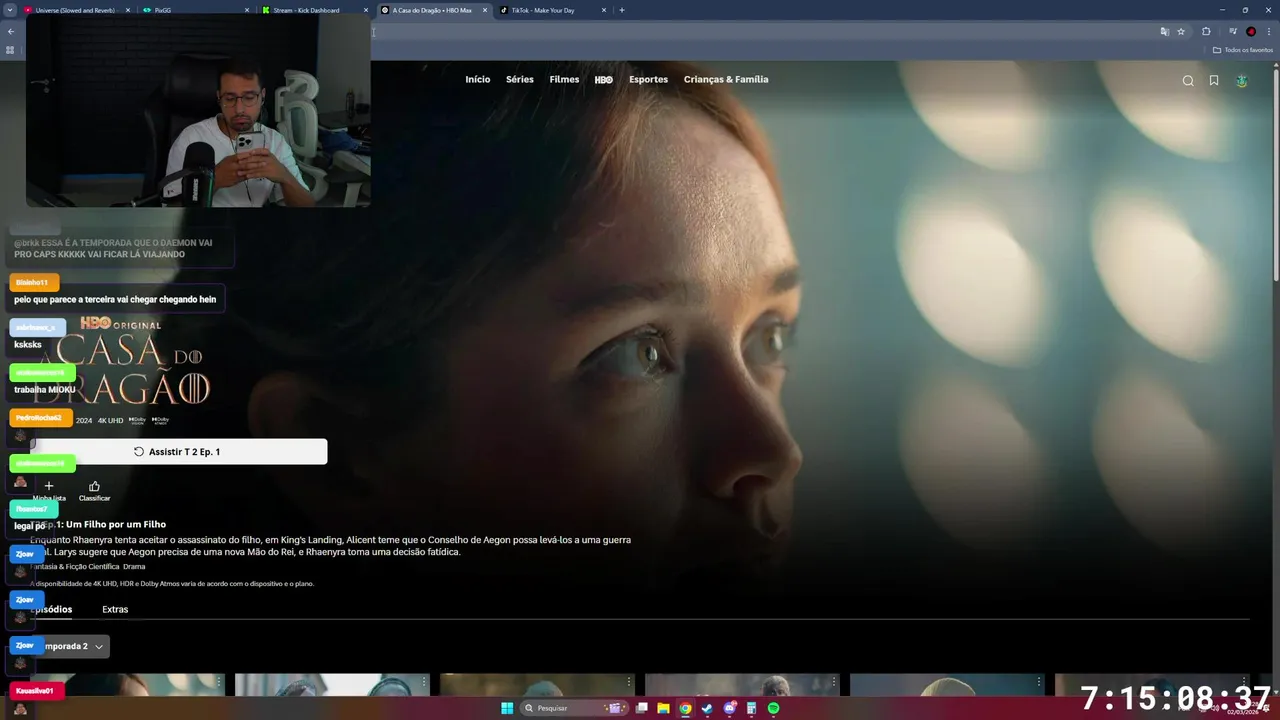Open the HBO Max search icon
Screen dimensions: 1280x720
coord(1188,81)
